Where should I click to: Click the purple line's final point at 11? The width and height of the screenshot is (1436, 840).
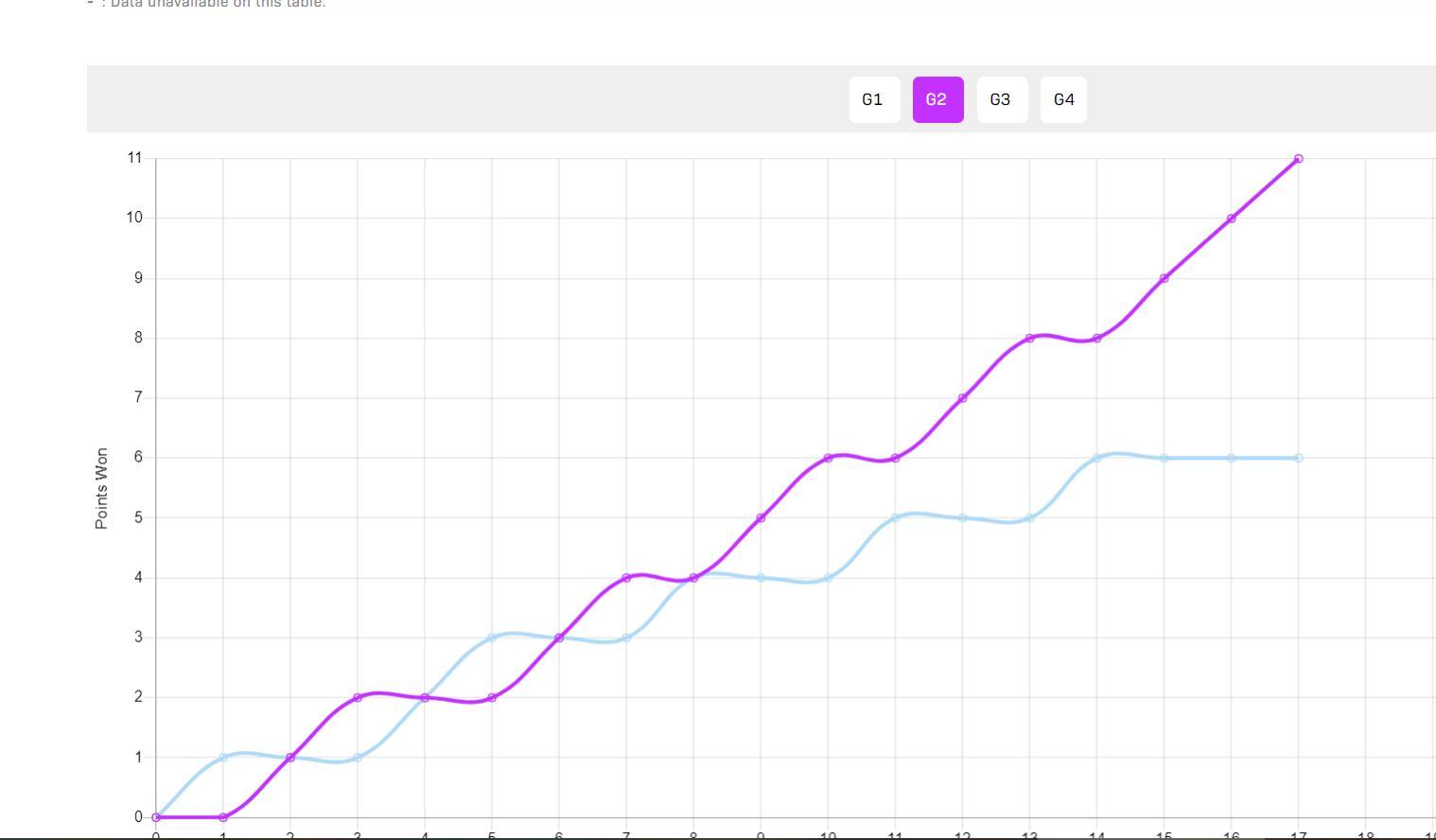click(1298, 159)
